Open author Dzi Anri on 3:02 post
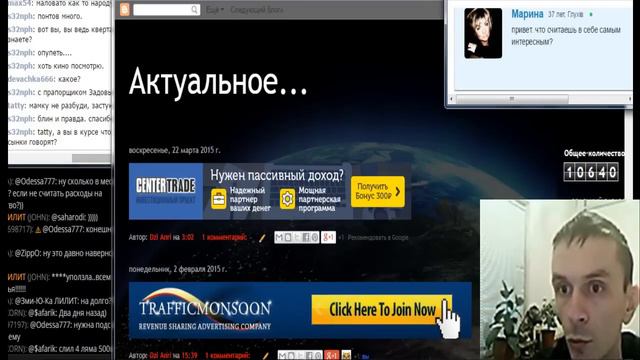 (160, 237)
